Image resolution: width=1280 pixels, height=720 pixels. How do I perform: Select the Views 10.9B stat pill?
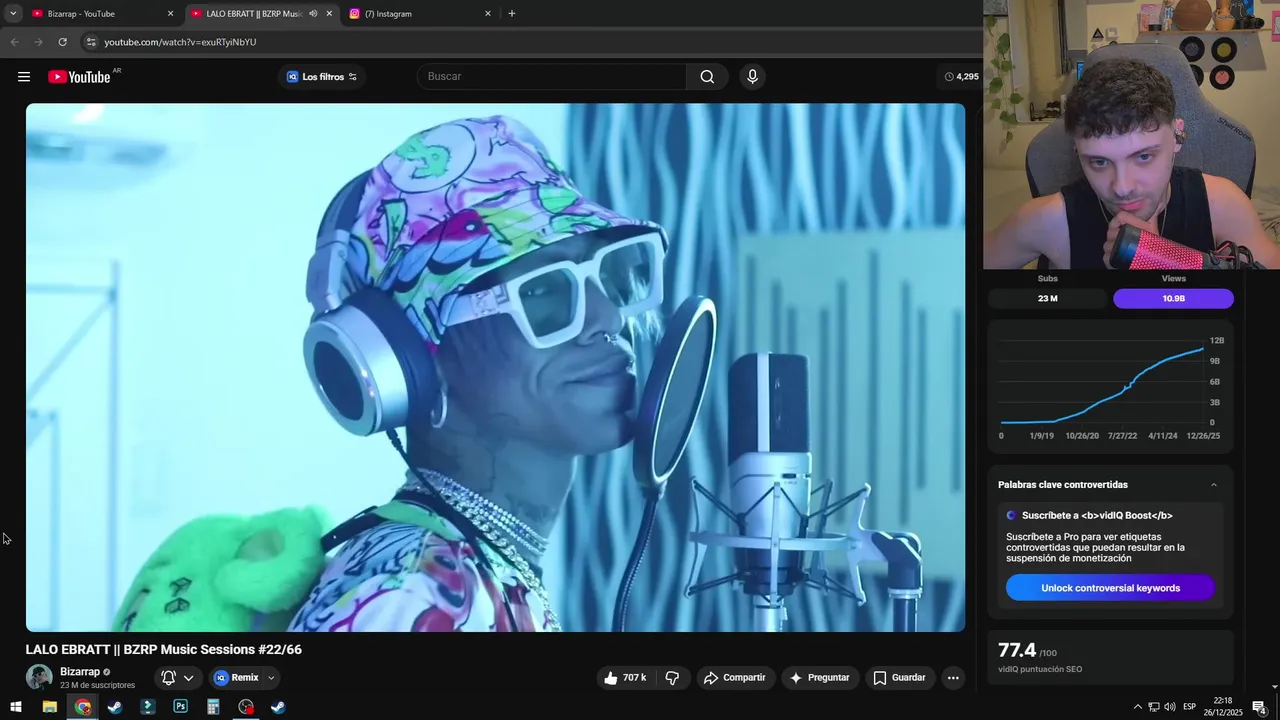(1173, 298)
